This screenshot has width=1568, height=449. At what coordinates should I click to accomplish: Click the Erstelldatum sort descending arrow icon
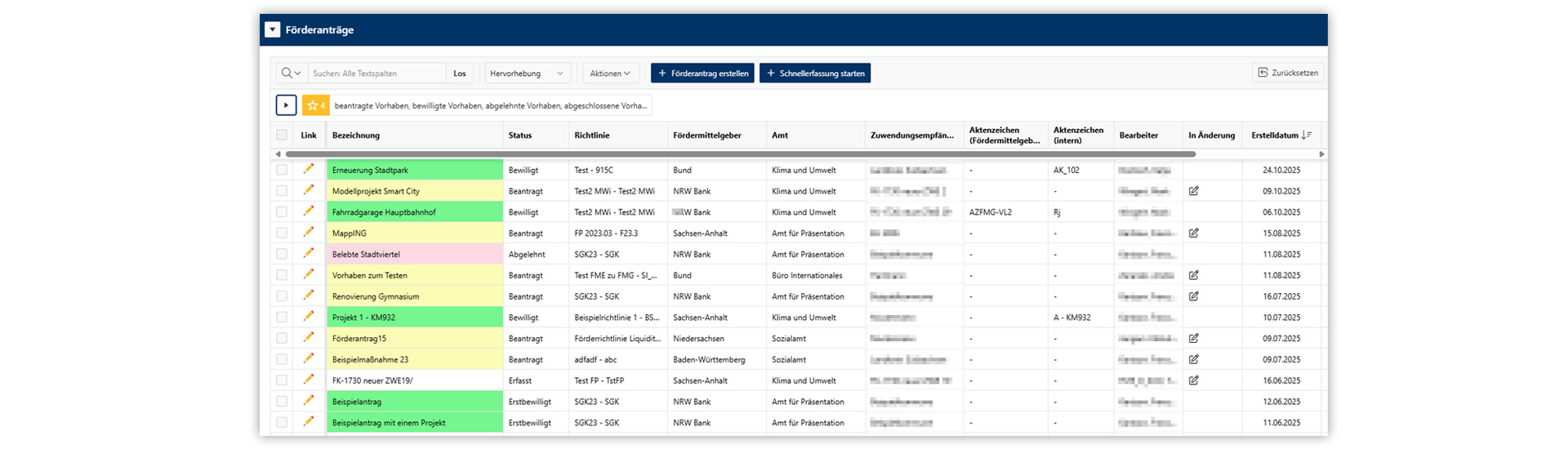[1306, 136]
